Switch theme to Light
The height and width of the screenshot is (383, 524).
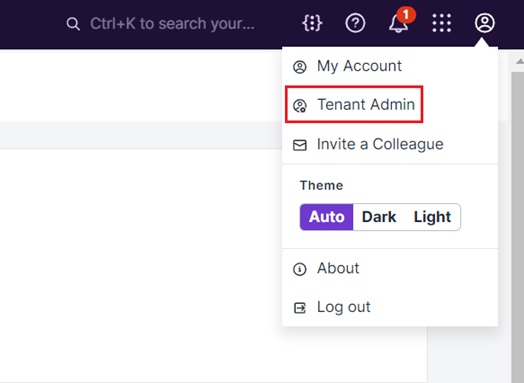432,217
